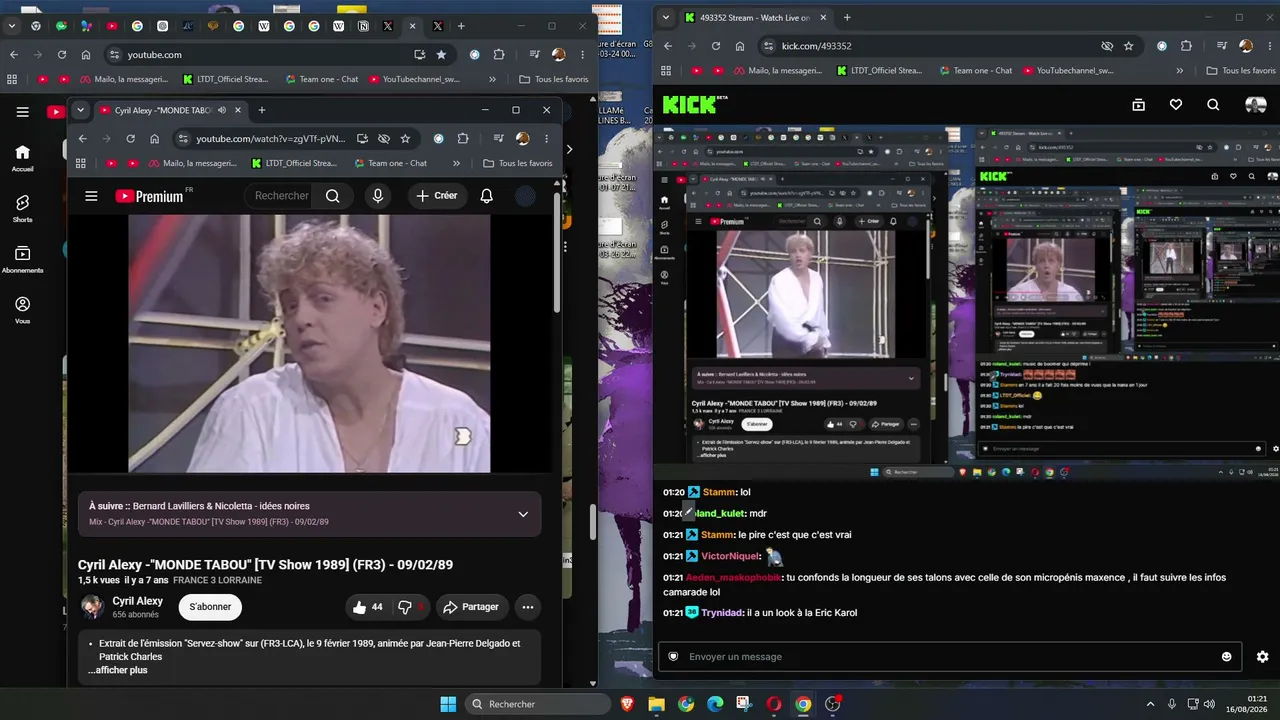Open Trynidad's username in Kick chat

coord(722,613)
